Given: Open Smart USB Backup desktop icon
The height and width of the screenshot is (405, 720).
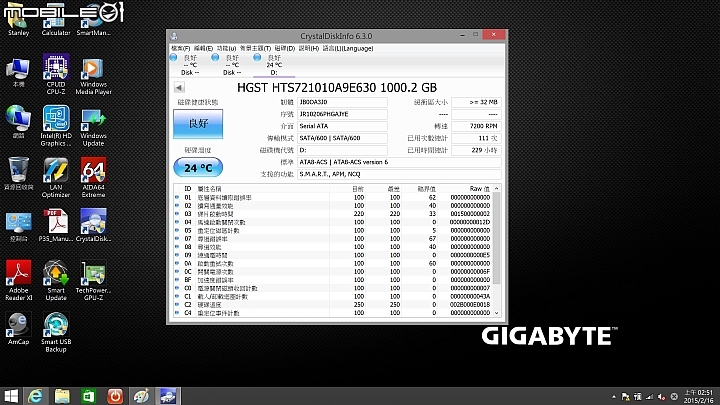Looking at the screenshot, I should (56, 332).
